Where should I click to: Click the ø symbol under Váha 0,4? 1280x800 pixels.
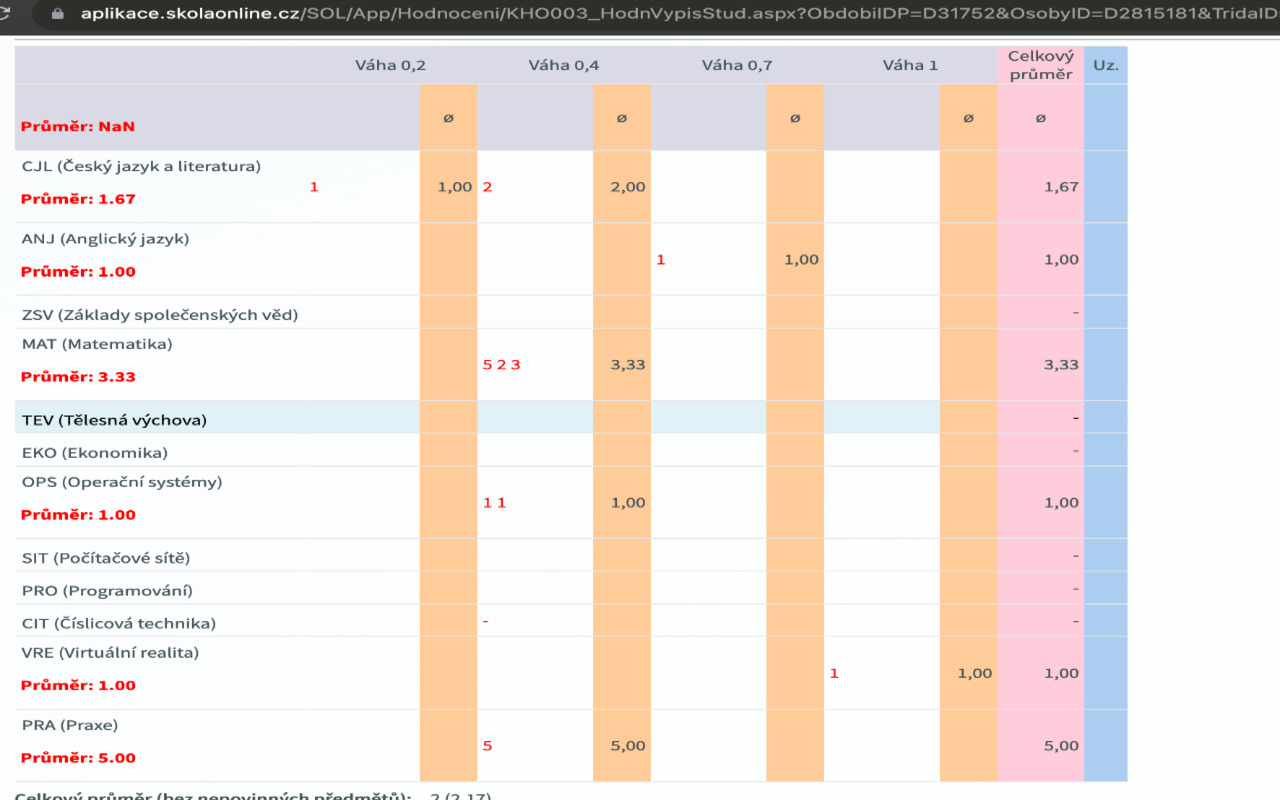(621, 118)
